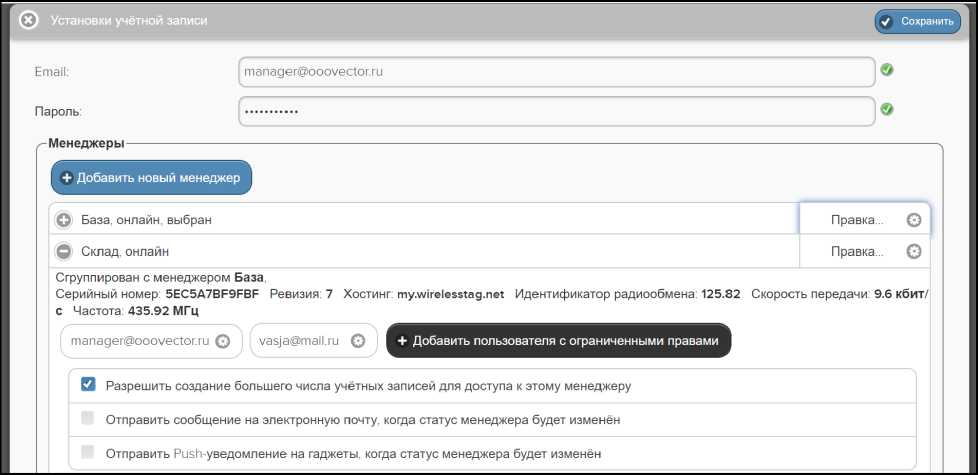The height and width of the screenshot is (475, 978).
Task: Click gear icon in База row
Action: point(914,219)
